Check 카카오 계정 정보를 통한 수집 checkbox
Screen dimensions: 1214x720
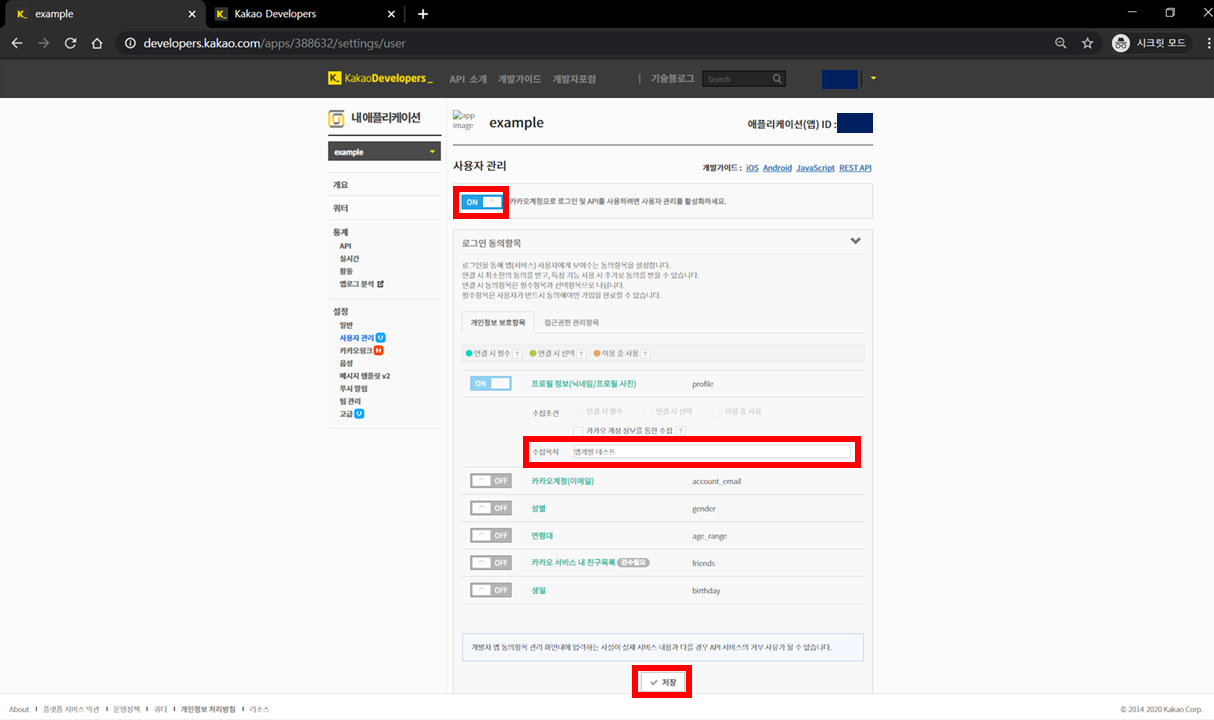coord(578,430)
